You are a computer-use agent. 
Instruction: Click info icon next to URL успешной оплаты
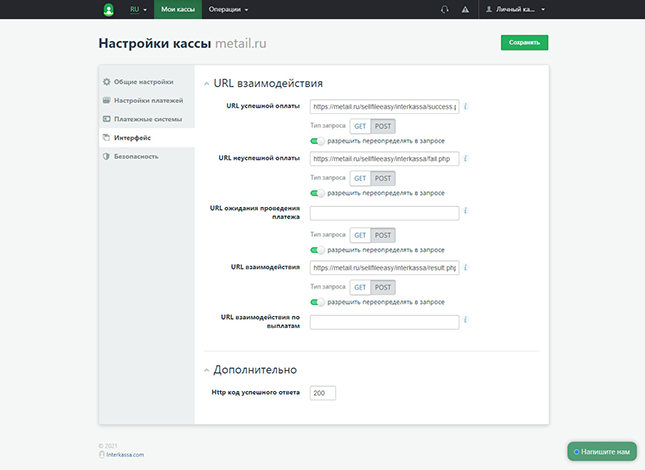[467, 106]
